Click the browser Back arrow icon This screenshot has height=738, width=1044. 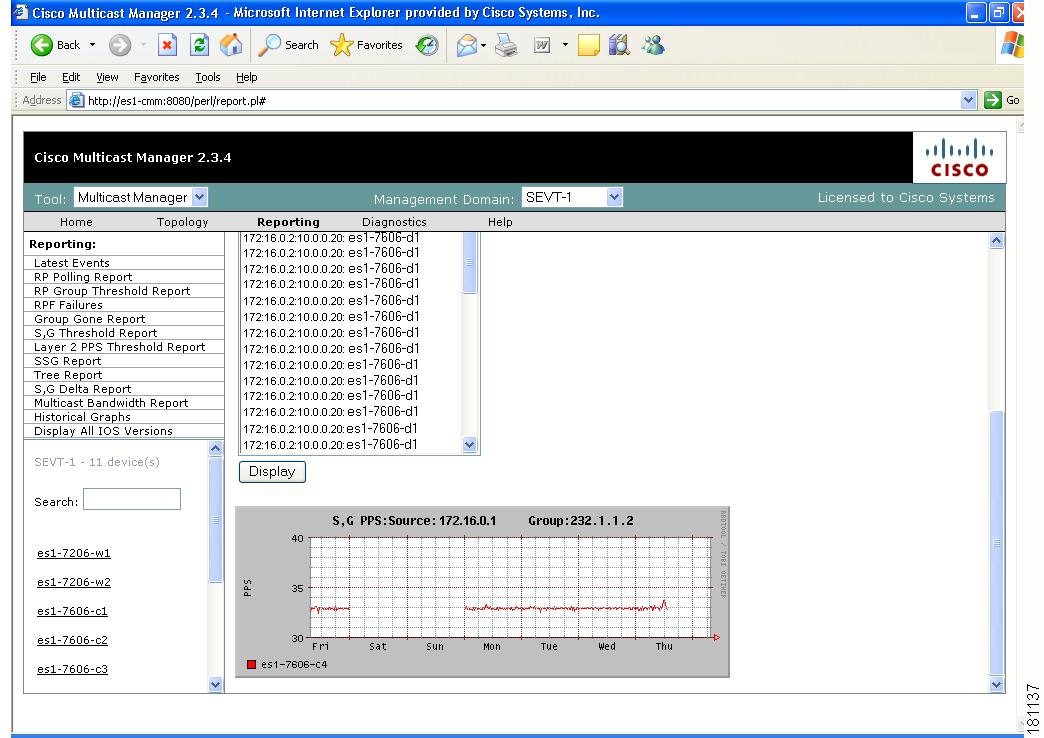[41, 45]
